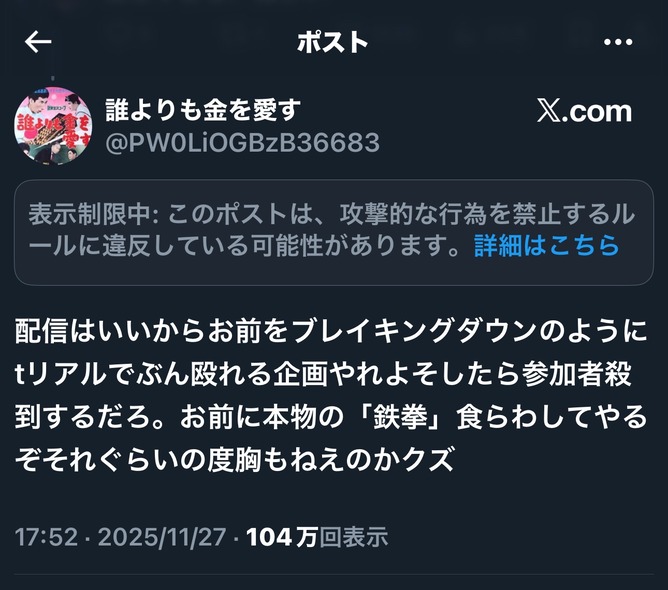Click the last post line ending in クズ
Screen dimensions: 668x590
(x=234, y=460)
